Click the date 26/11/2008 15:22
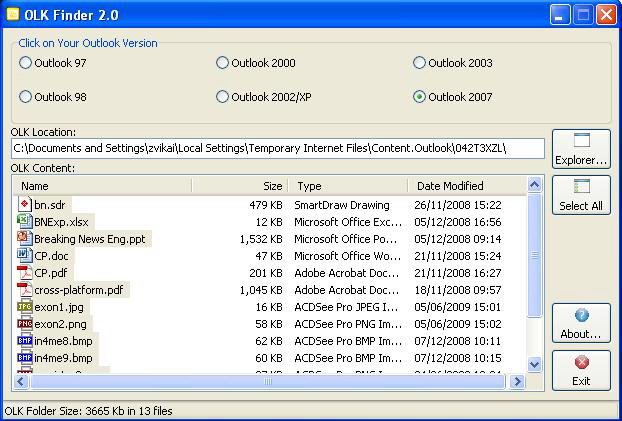The height and width of the screenshot is (421, 622). [458, 205]
